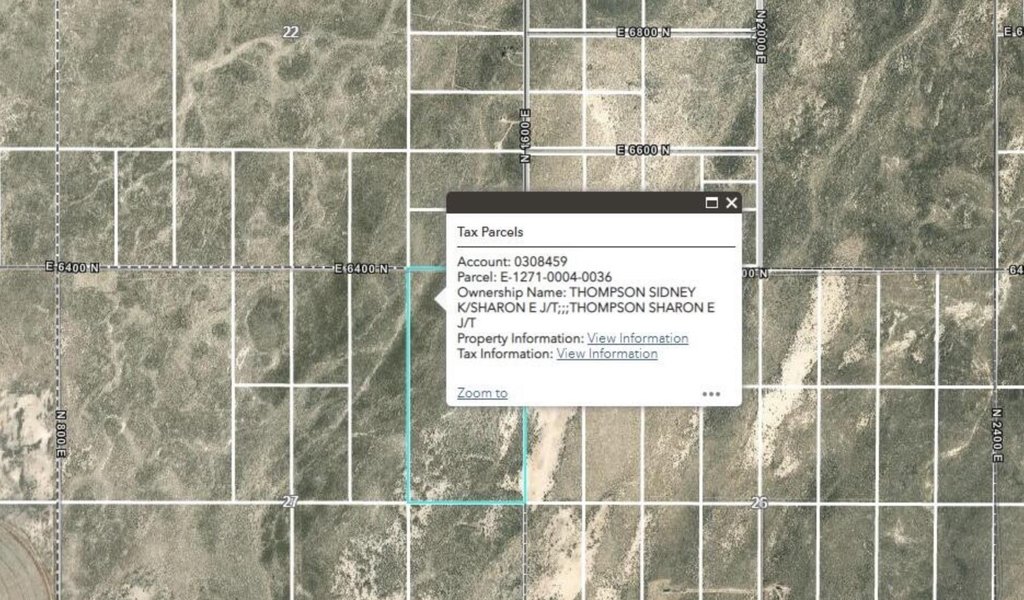
Task: Click the N 2000 E road label
Action: click(x=760, y=37)
